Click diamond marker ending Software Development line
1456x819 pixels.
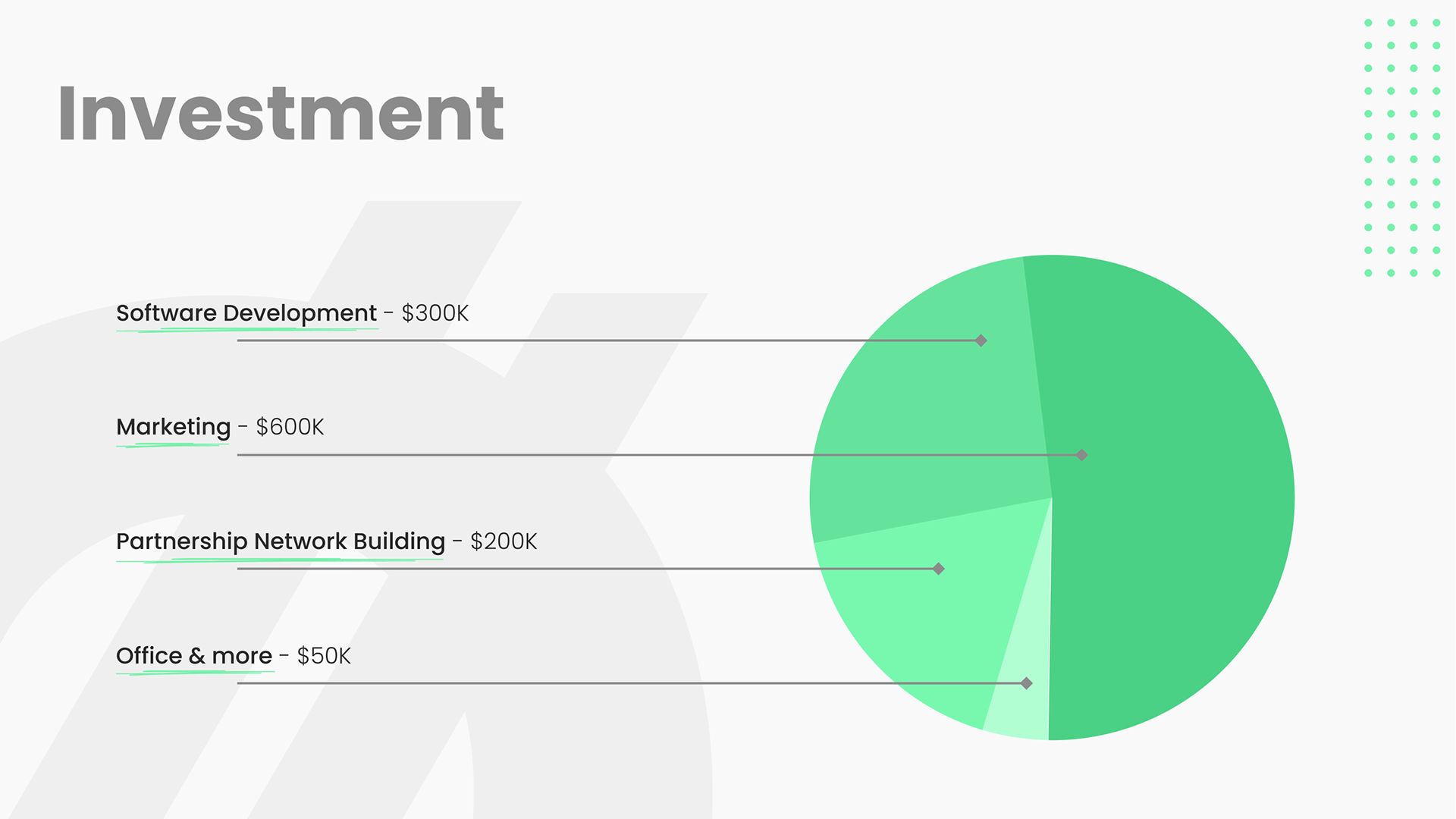click(981, 340)
